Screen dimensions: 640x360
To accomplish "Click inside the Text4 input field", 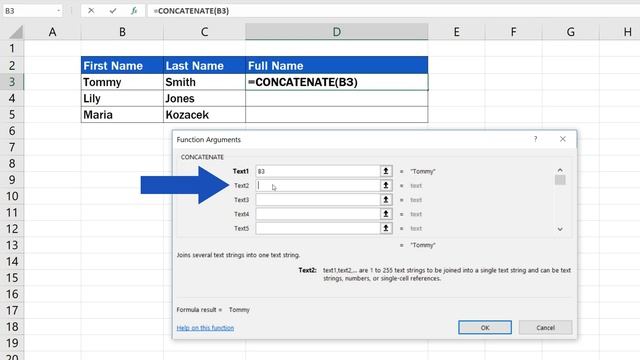I will pos(318,214).
